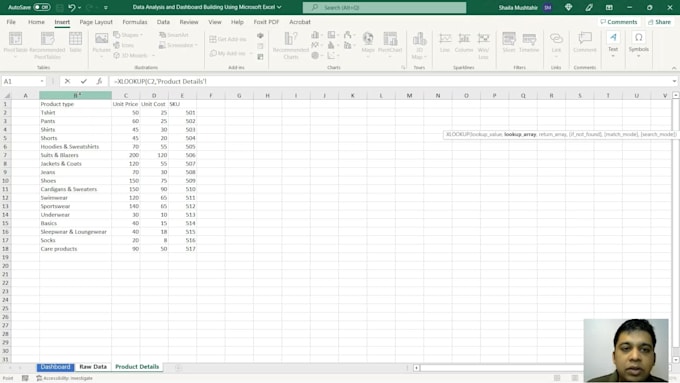Select column B header
Viewport: 680px width, 383px height.
(75, 95)
